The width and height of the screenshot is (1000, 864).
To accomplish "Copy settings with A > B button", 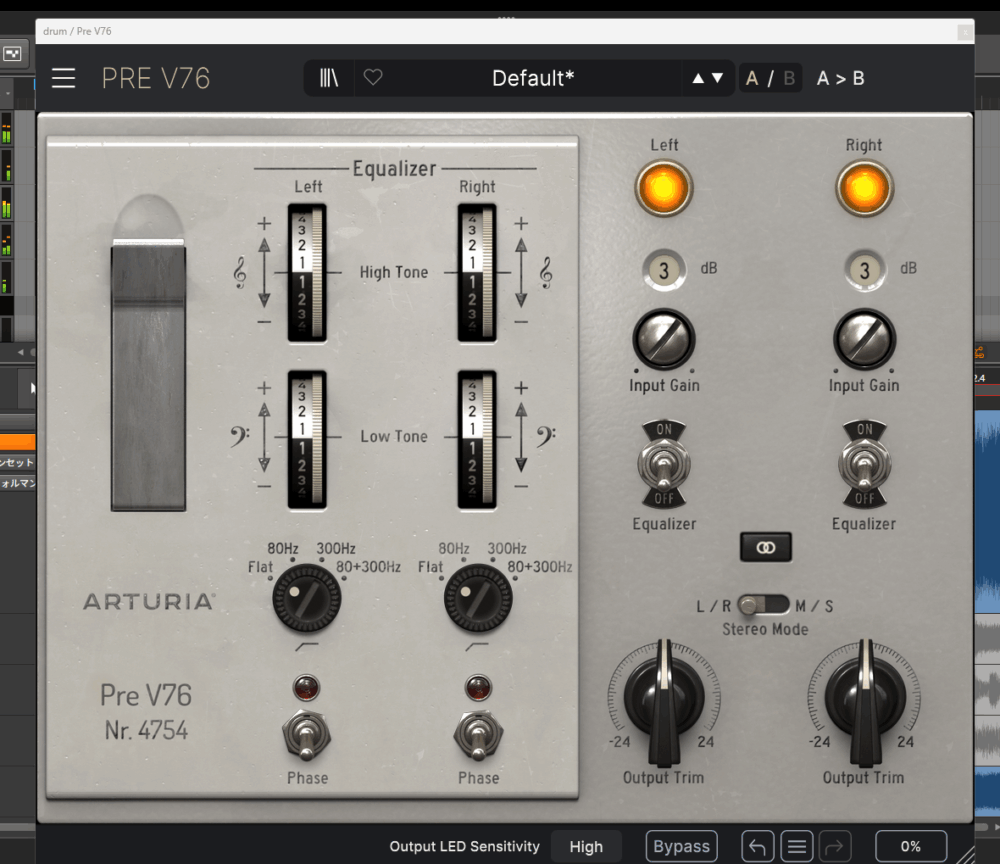I will (x=841, y=78).
